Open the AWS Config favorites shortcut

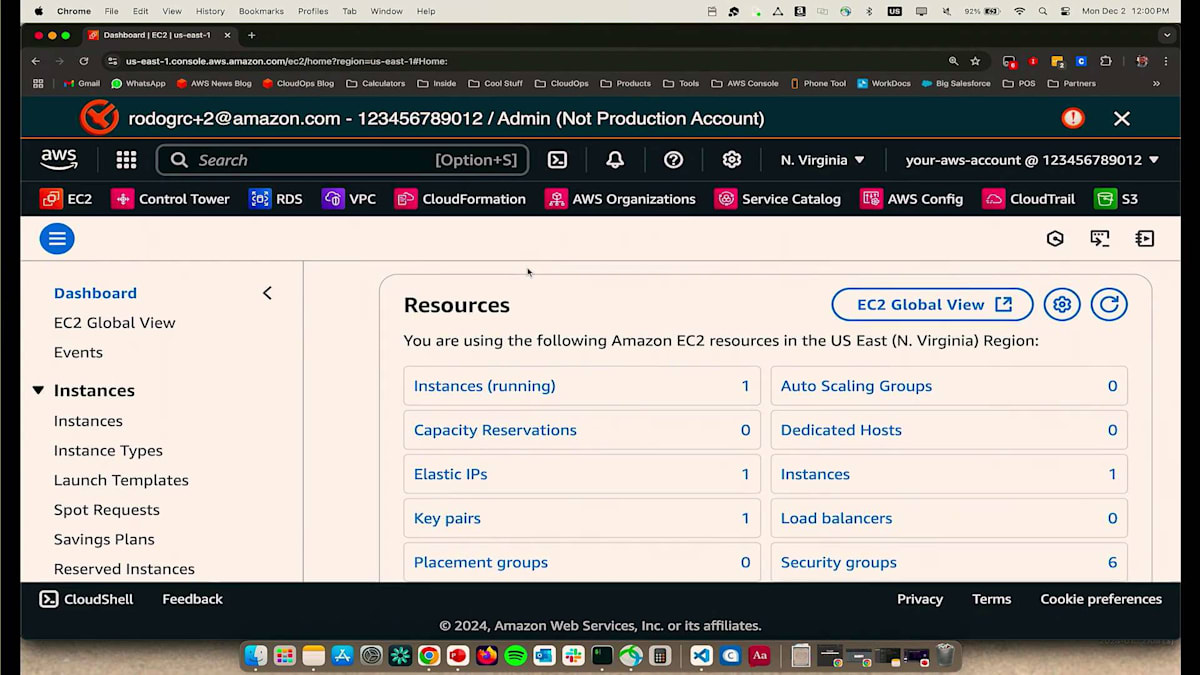pyautogui.click(x=912, y=199)
